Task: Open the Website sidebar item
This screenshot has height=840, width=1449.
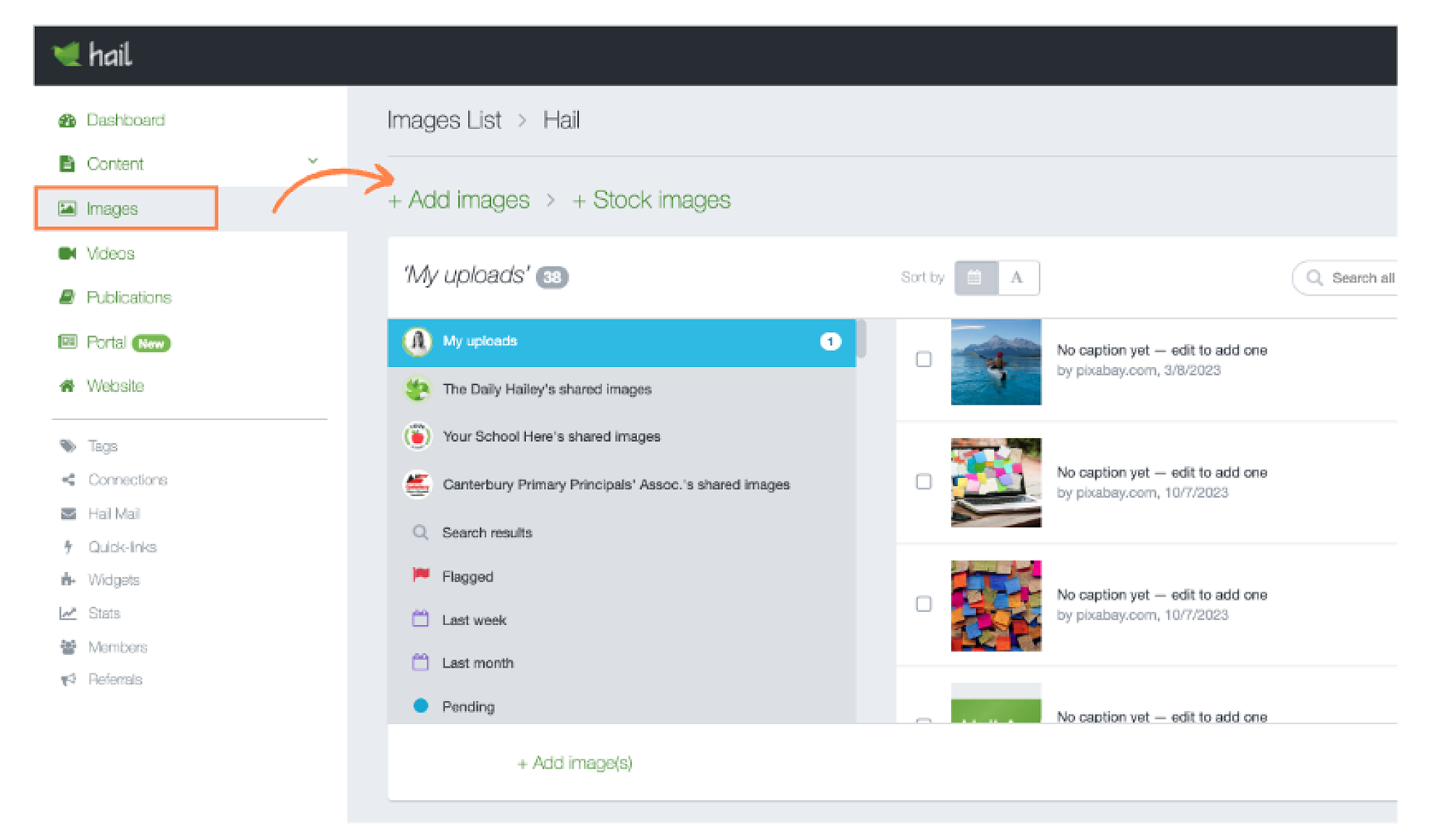Action: (x=114, y=386)
